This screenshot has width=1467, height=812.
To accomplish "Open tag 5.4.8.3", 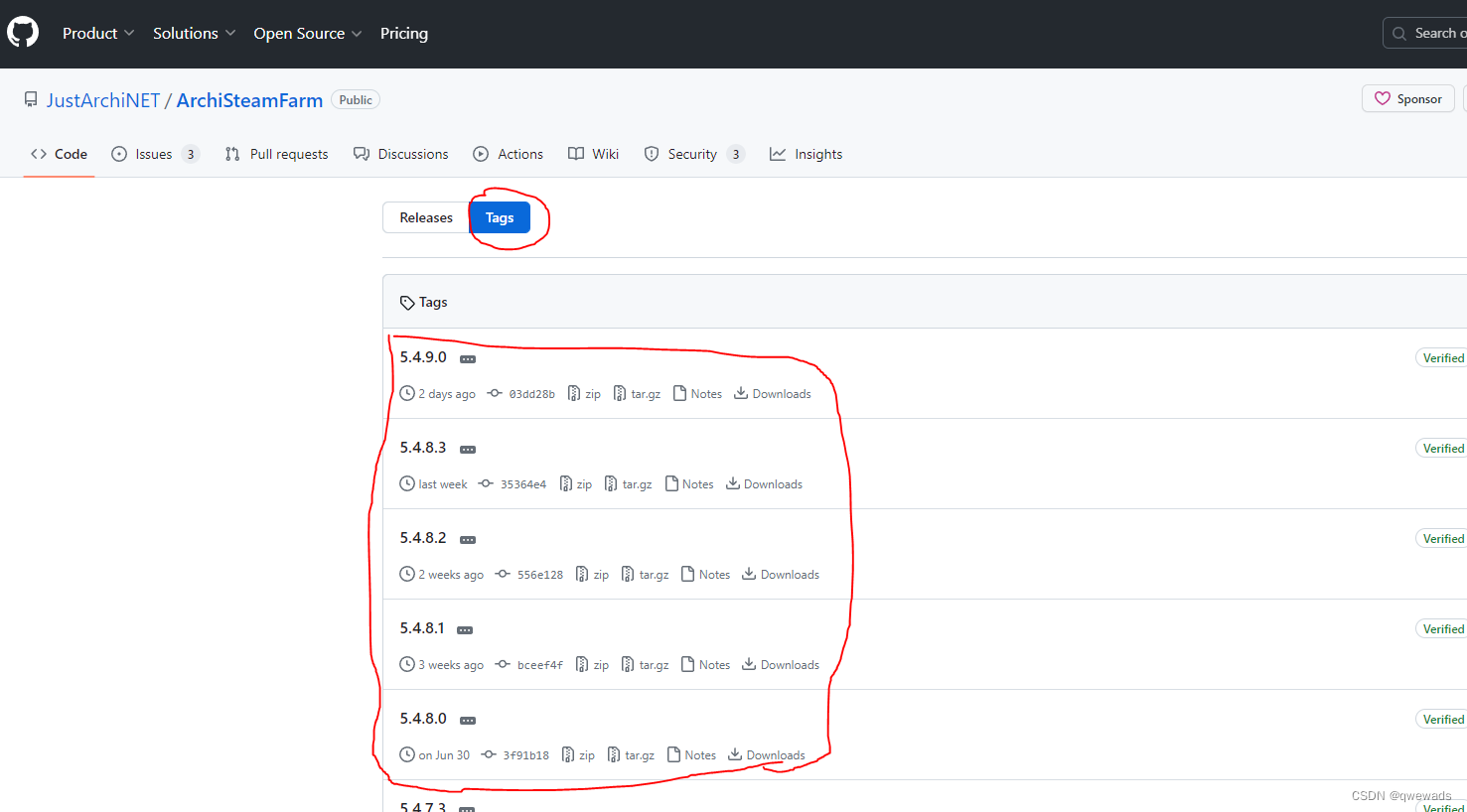I will pyautogui.click(x=423, y=448).
